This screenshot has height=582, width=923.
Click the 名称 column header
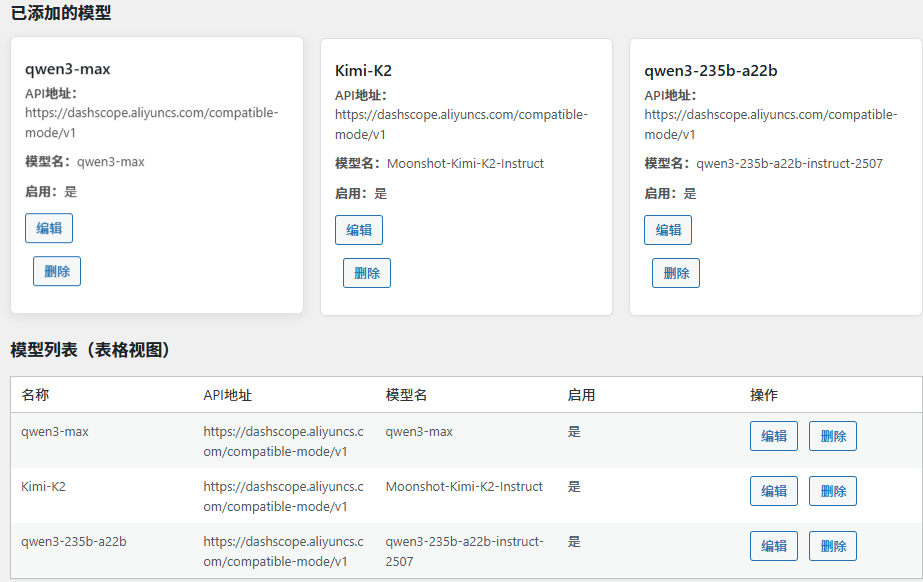click(35, 395)
